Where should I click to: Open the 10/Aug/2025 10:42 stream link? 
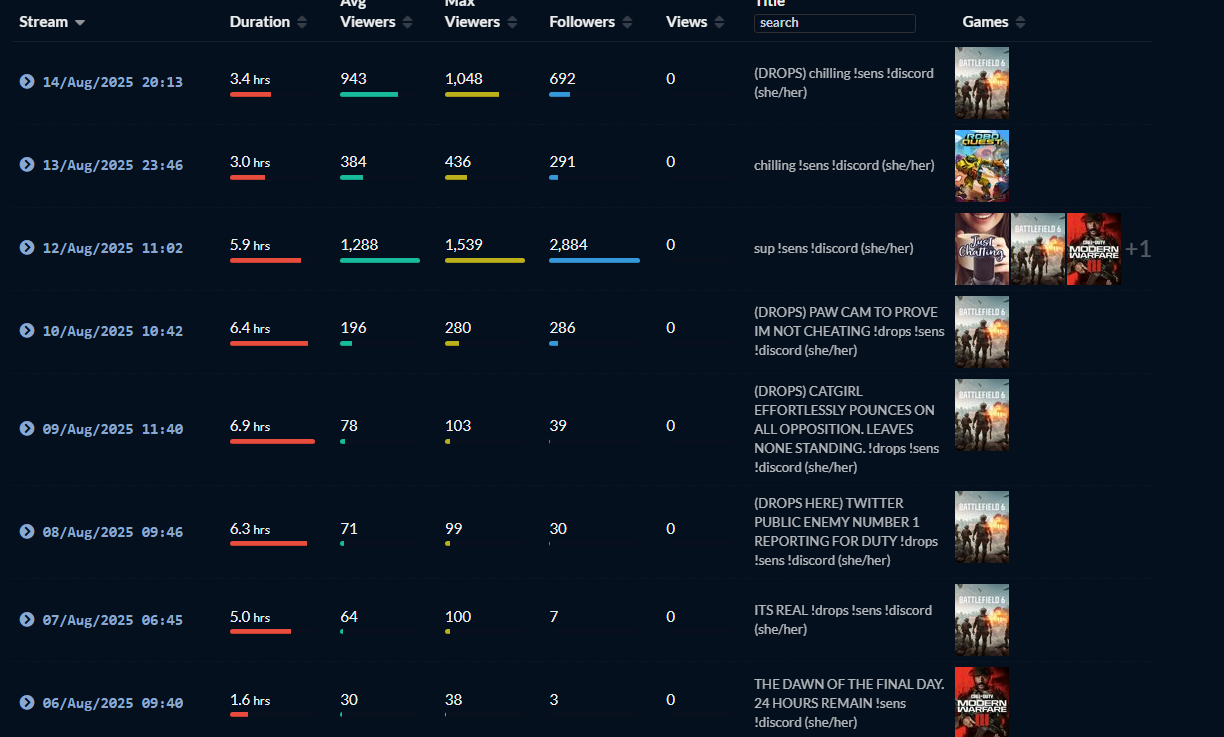112,331
